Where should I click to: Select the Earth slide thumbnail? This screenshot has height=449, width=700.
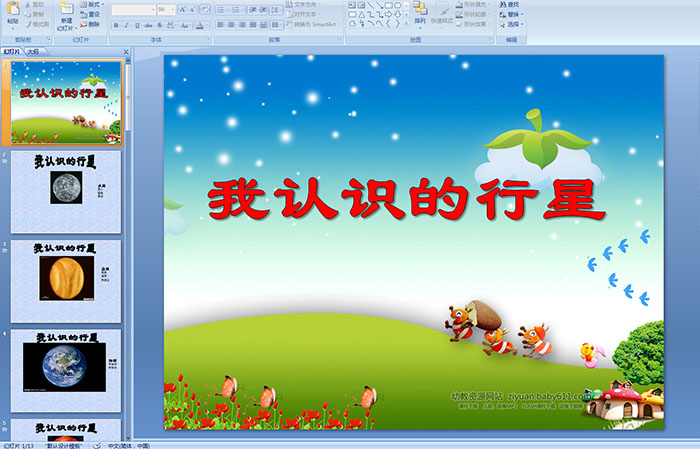click(65, 366)
